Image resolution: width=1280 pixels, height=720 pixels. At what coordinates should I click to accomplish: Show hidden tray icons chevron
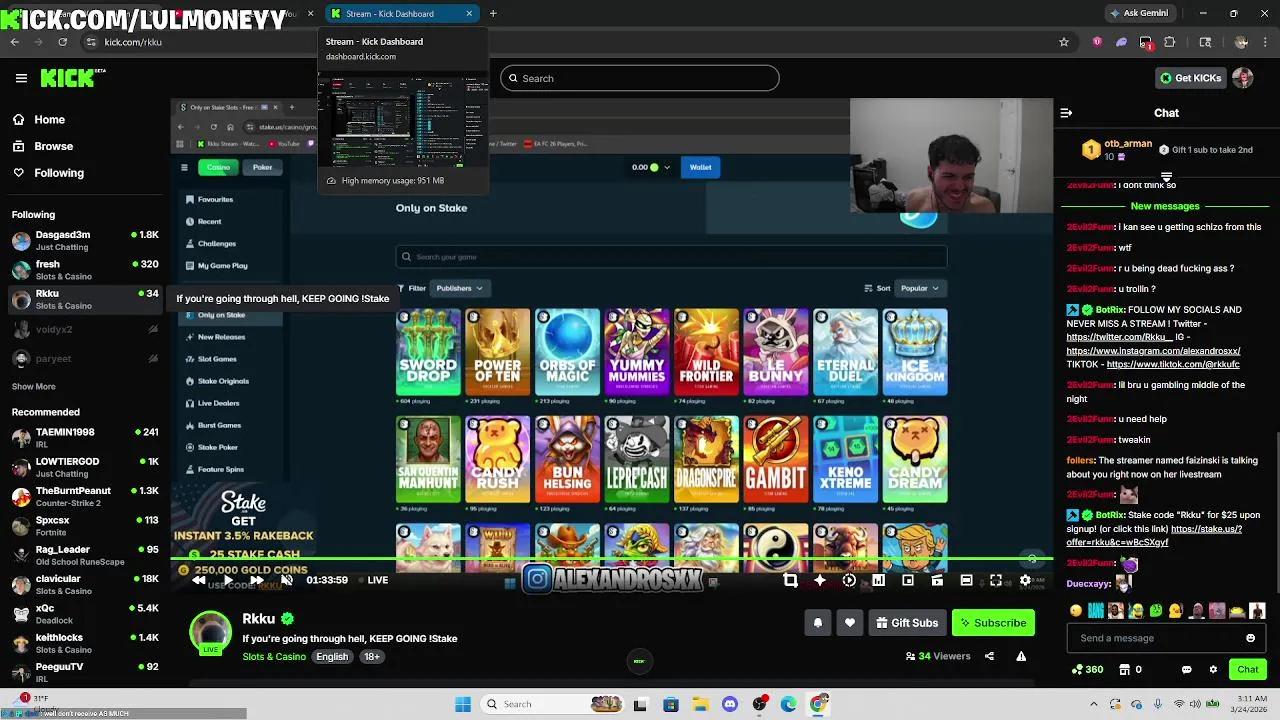(x=1093, y=704)
